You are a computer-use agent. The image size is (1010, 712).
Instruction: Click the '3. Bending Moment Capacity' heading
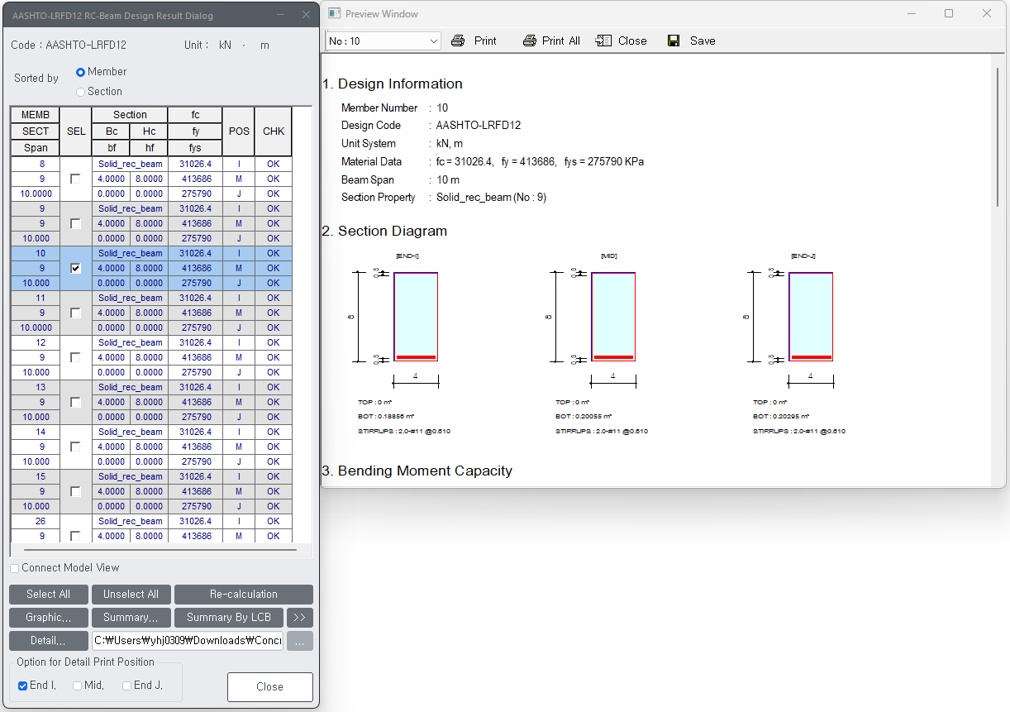[x=417, y=471]
